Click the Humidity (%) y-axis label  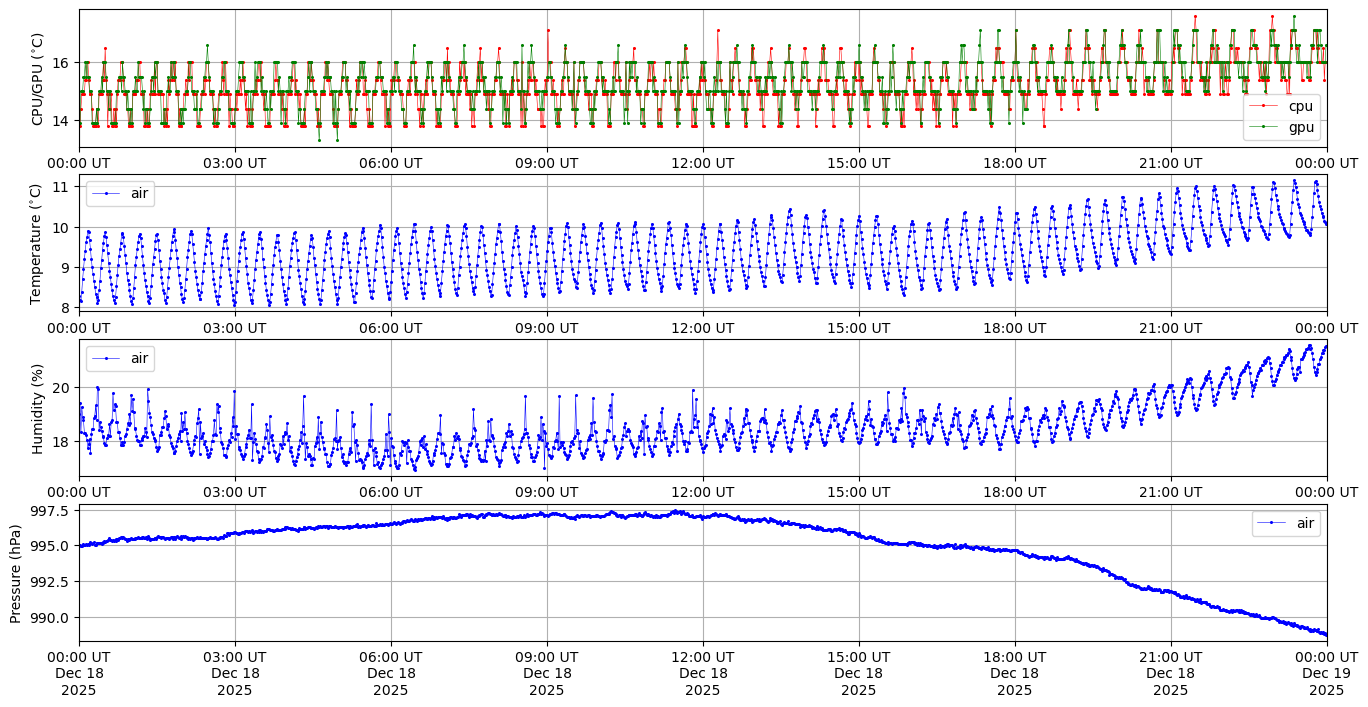click(x=38, y=408)
